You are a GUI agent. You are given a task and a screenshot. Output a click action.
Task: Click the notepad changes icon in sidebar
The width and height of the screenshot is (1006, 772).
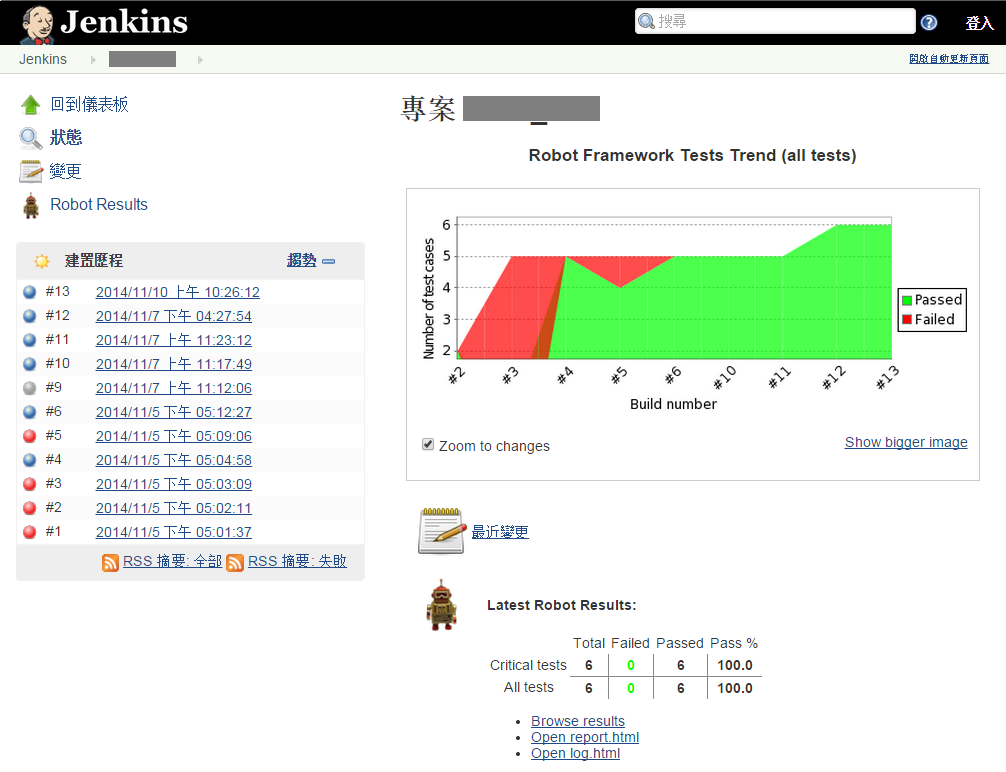pyautogui.click(x=30, y=171)
